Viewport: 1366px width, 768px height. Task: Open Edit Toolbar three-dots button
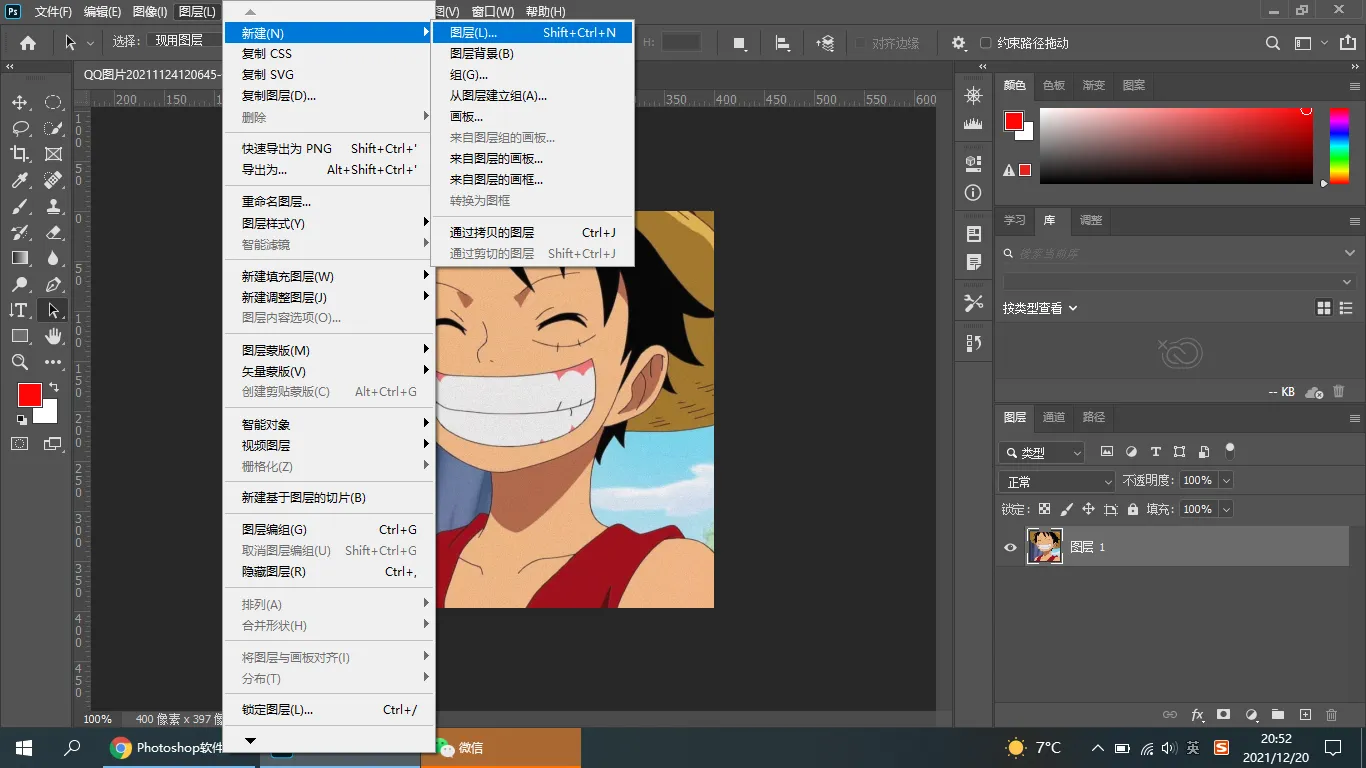pos(53,362)
